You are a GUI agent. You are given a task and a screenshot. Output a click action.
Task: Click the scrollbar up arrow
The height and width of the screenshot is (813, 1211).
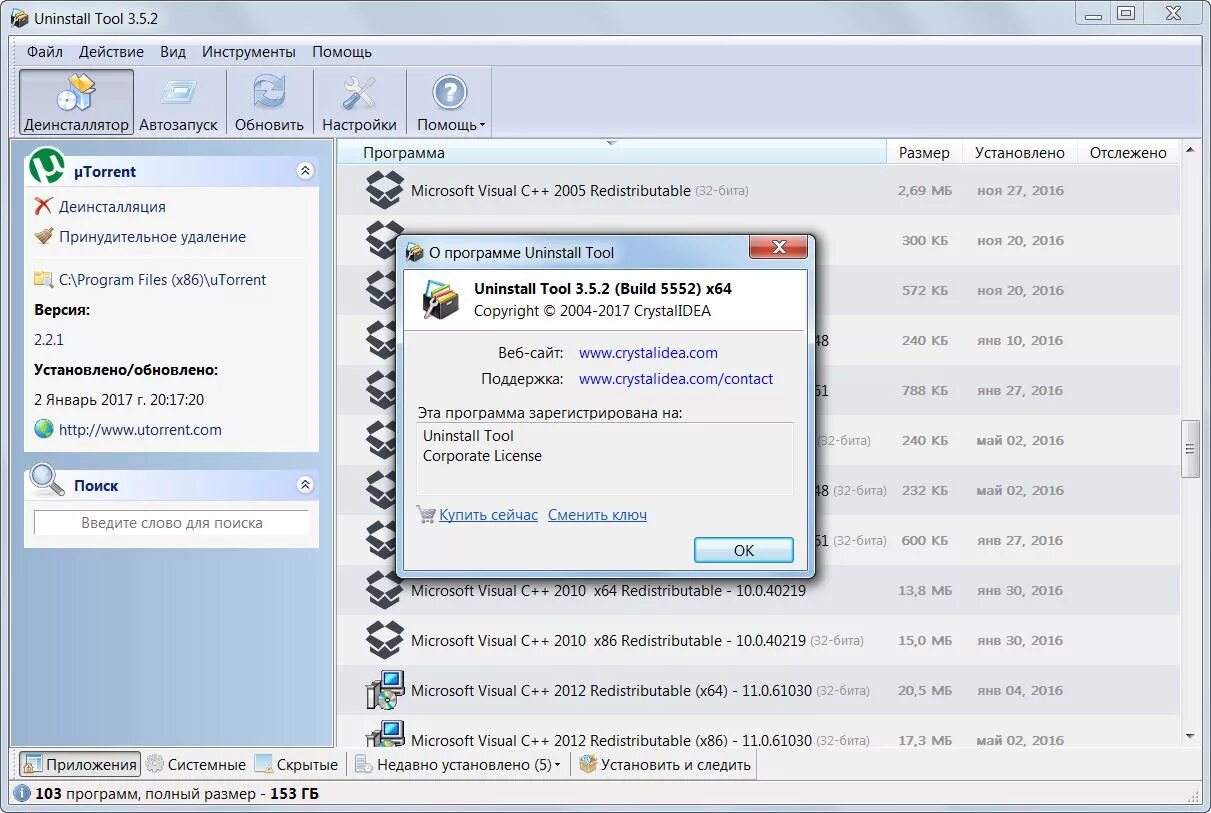click(x=1190, y=151)
